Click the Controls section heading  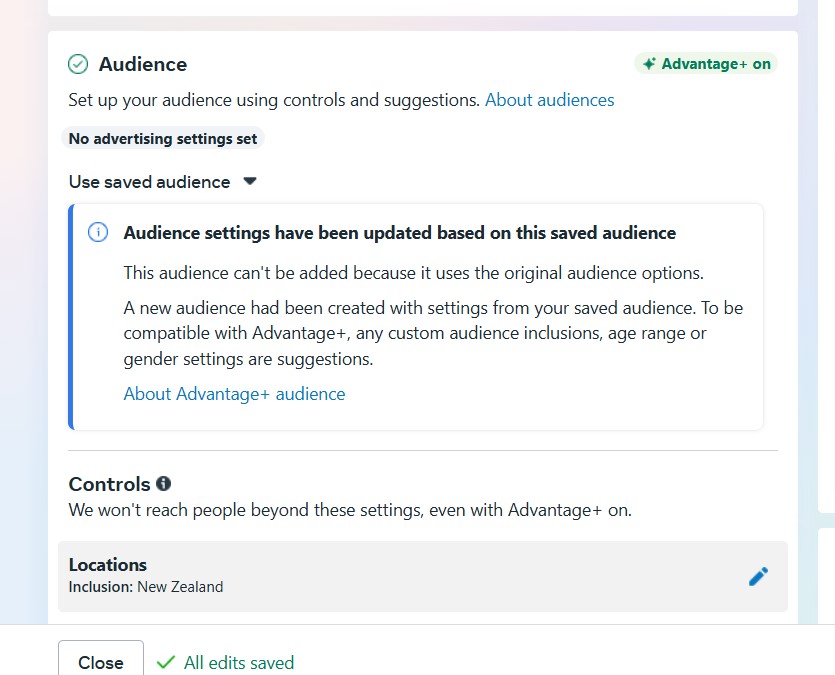click(109, 484)
